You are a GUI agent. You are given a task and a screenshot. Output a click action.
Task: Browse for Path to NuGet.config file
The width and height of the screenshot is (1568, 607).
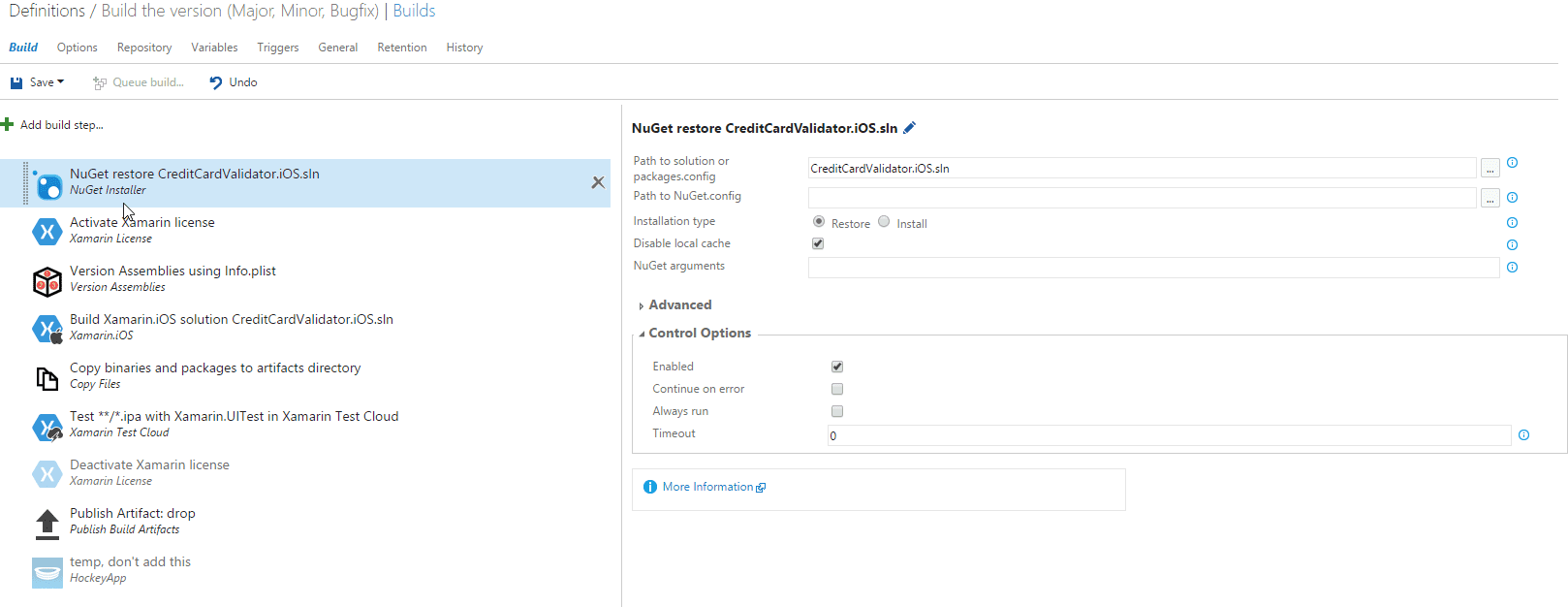(1490, 199)
